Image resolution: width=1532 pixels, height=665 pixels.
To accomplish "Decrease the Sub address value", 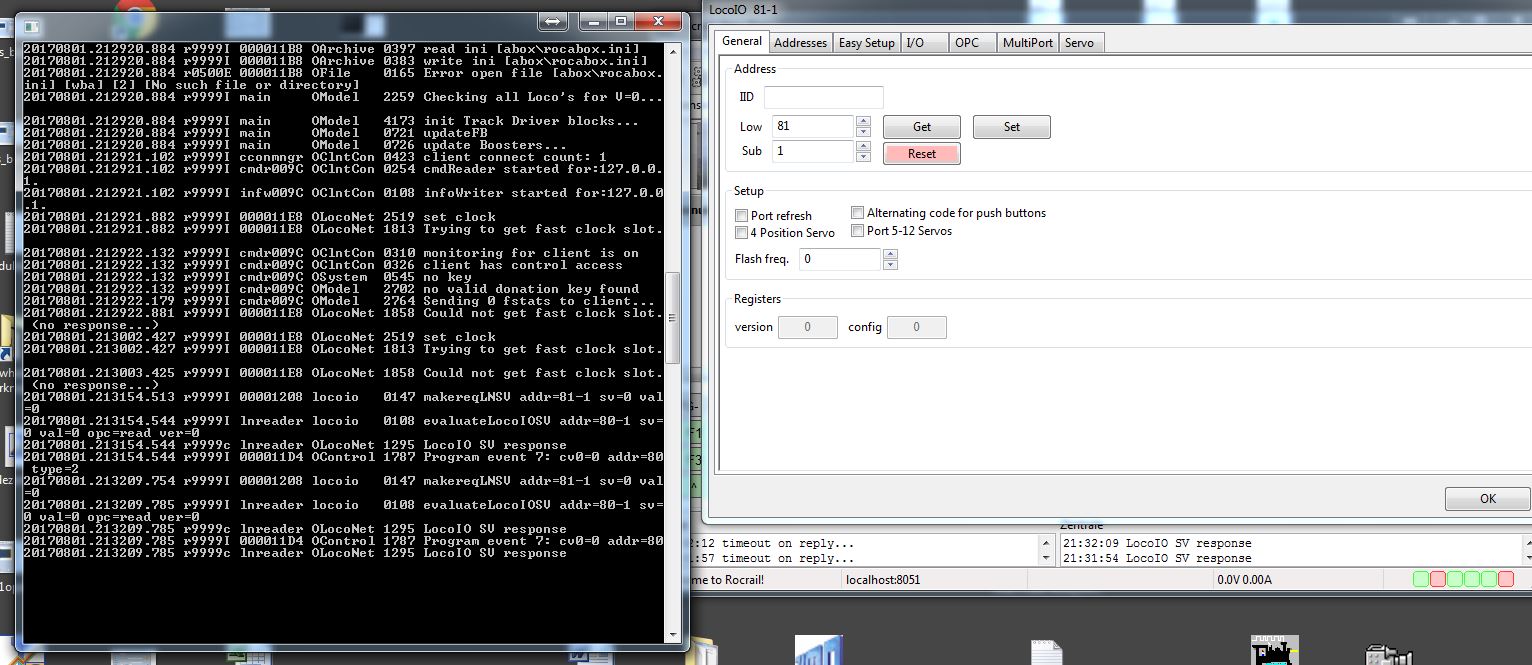I will pos(864,157).
